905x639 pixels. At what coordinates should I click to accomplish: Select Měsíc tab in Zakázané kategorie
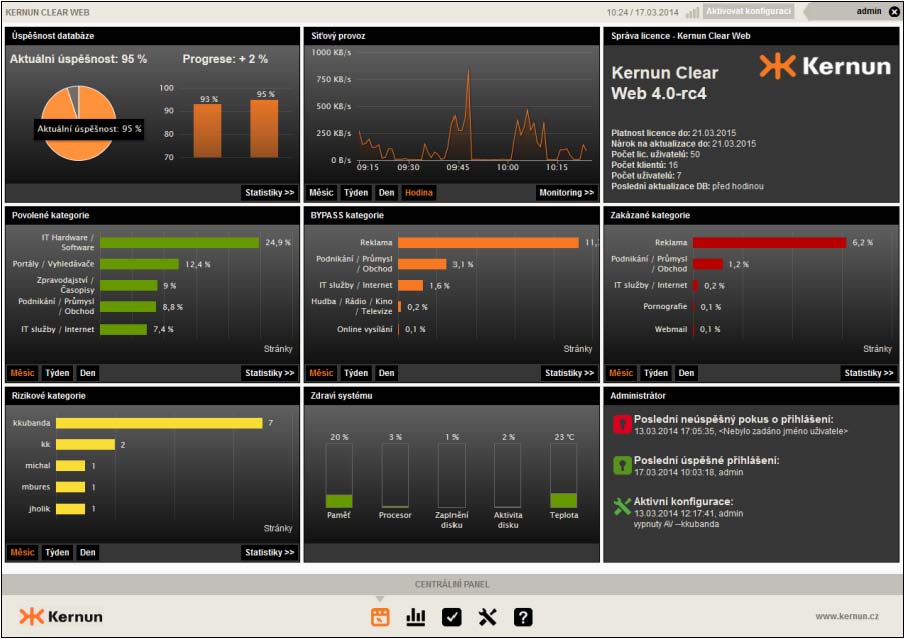click(x=621, y=373)
